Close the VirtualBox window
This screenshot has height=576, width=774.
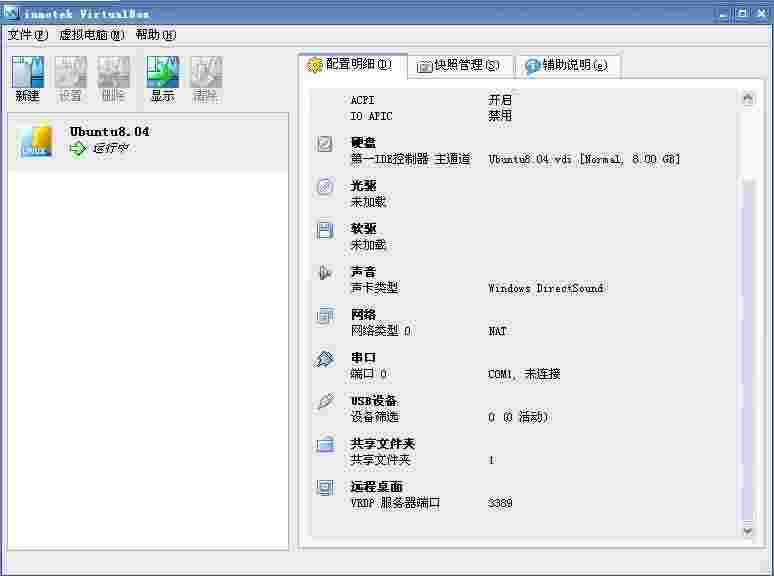761,14
